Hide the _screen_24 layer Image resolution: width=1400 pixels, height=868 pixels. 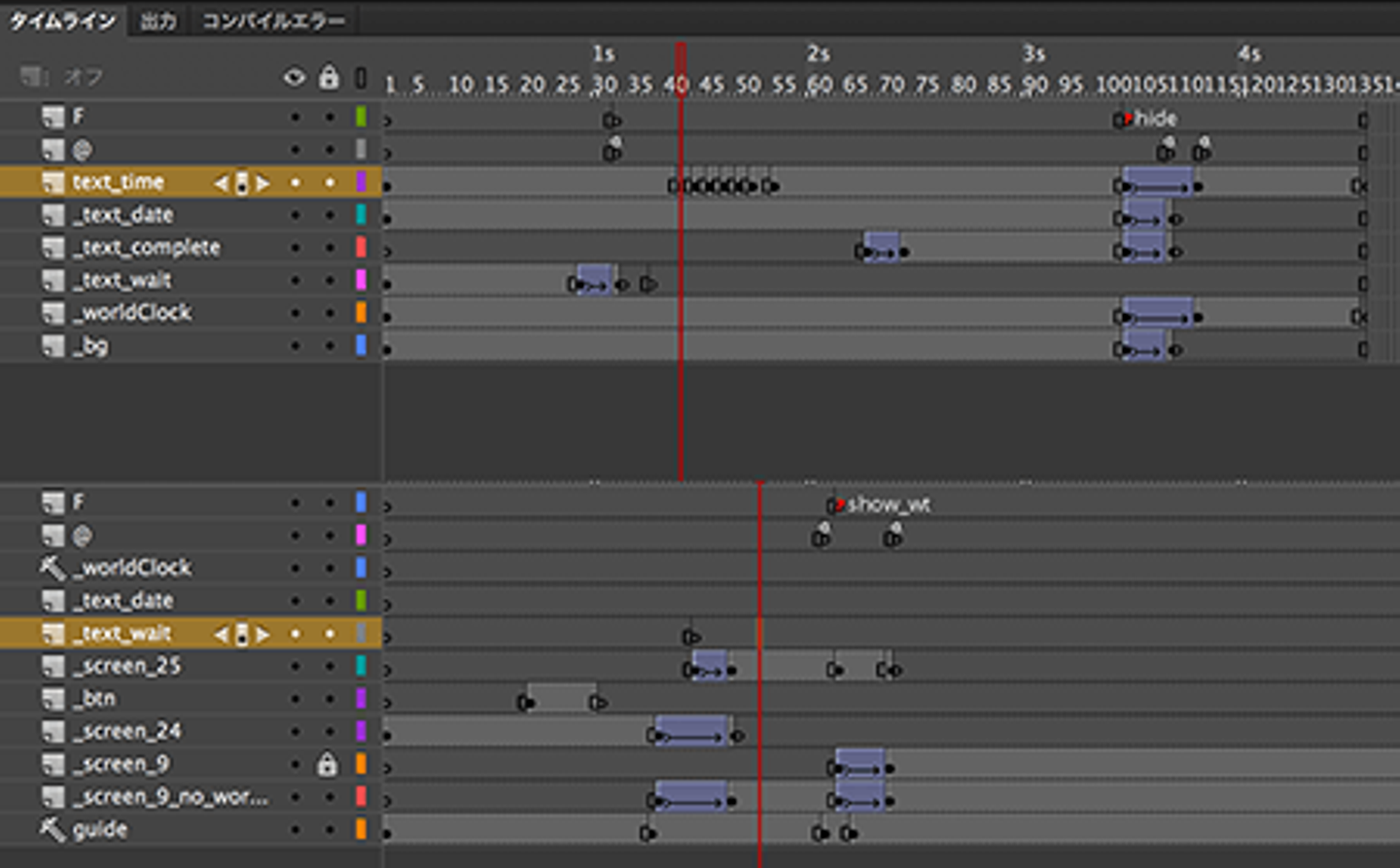[296, 732]
